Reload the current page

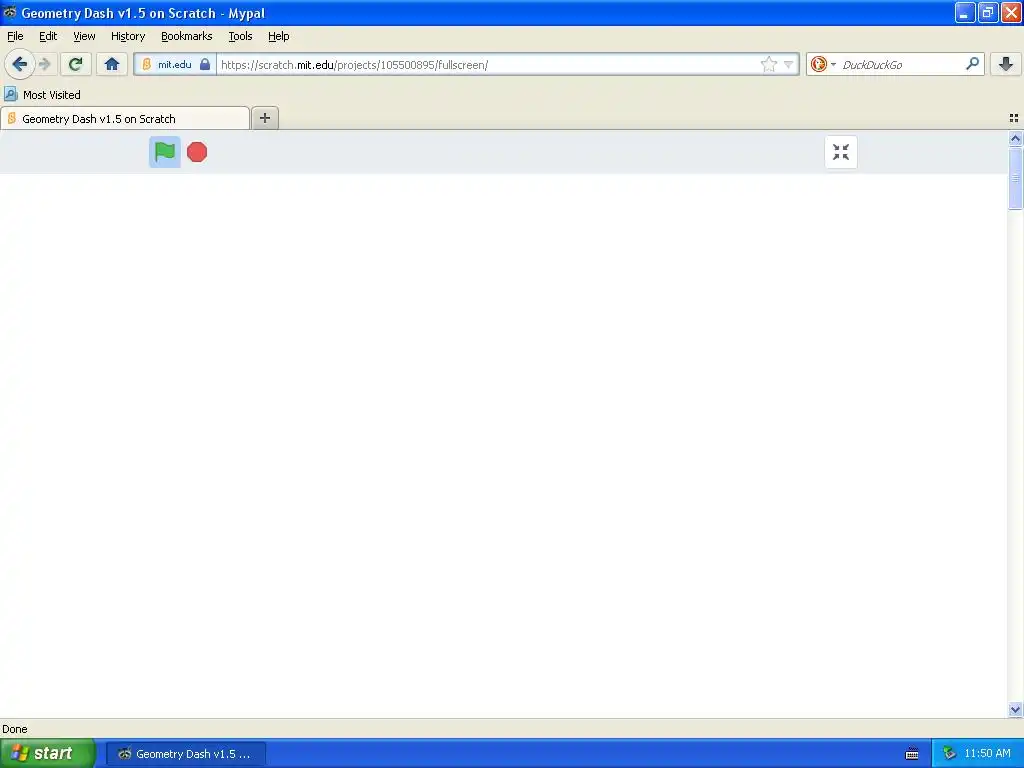click(76, 64)
